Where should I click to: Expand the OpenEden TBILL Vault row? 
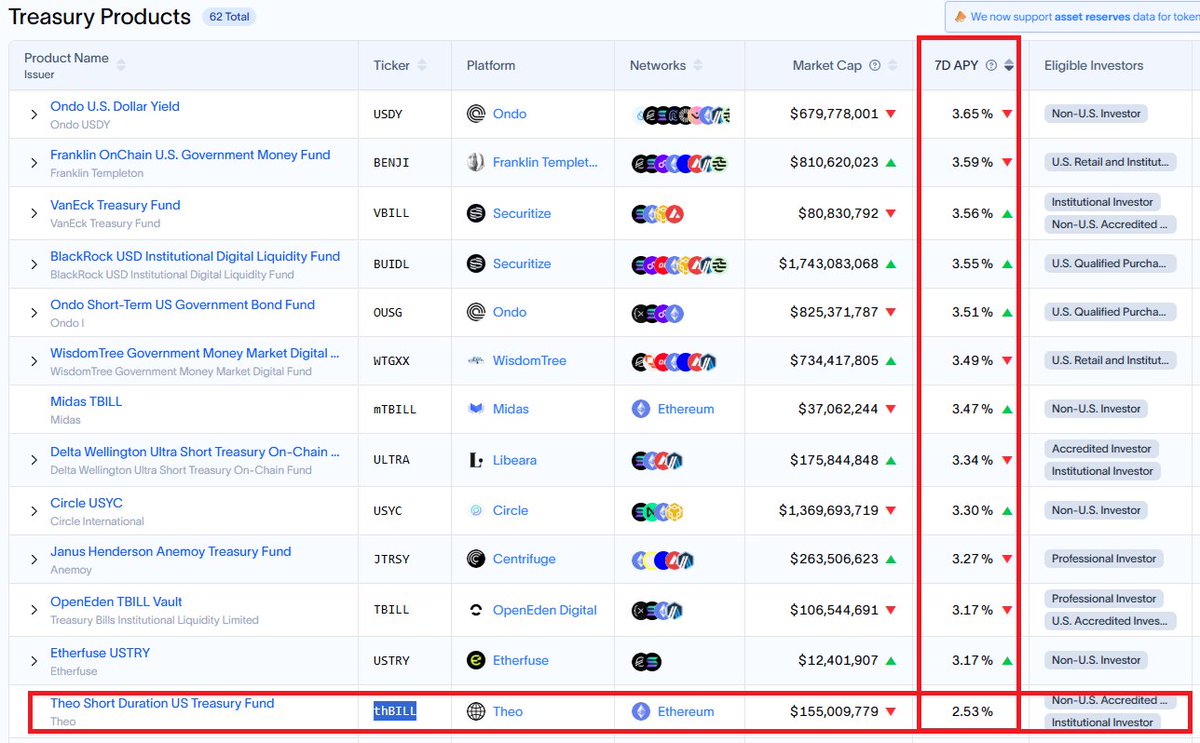click(x=33, y=610)
